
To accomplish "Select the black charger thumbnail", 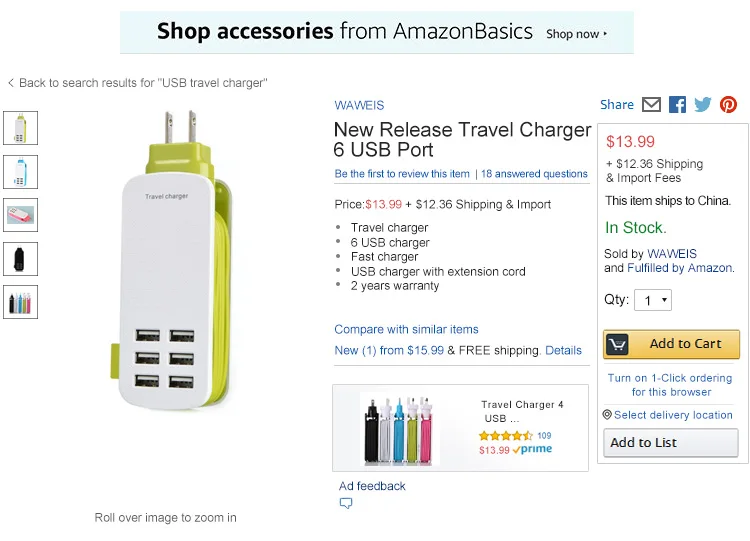I will [21, 259].
